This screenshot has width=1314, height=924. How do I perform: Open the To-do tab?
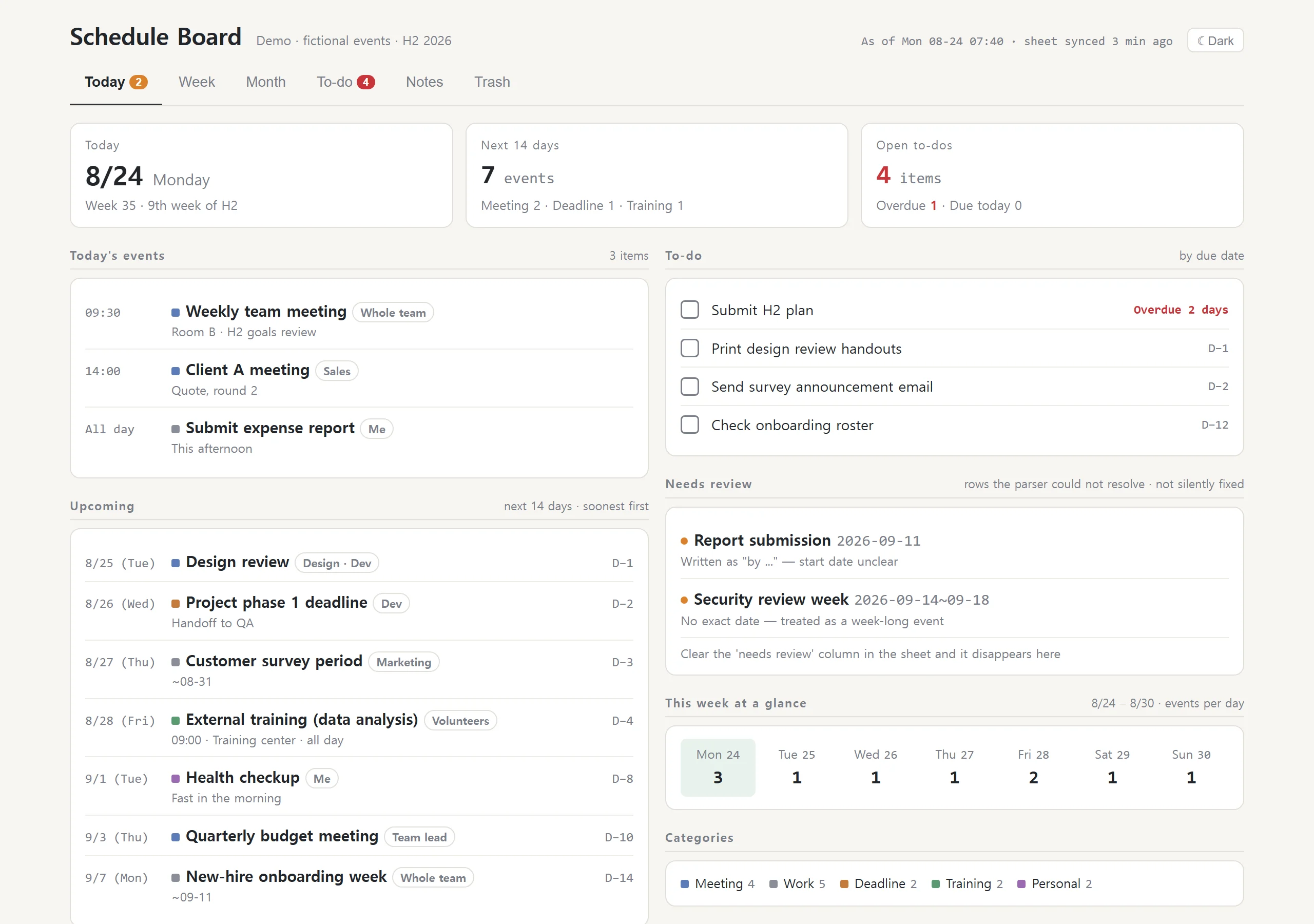345,82
